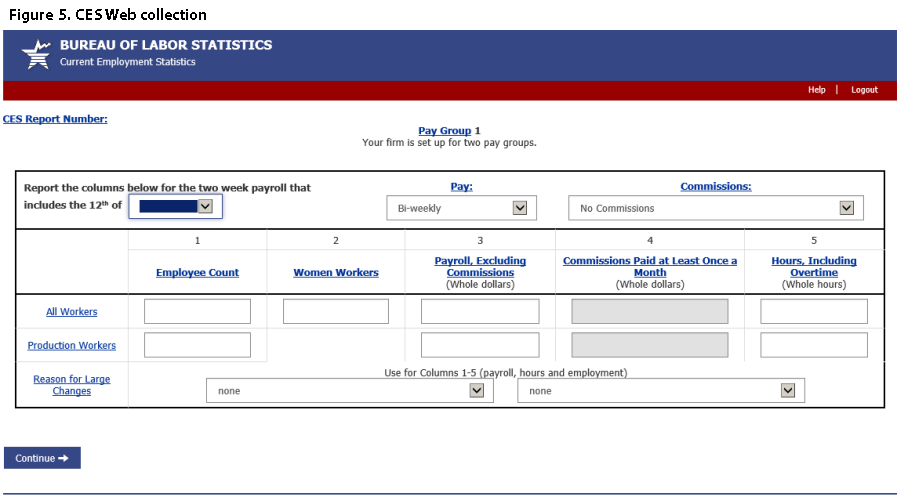Focus the Production Workers Employee Count field
Image resolution: width=900 pixels, height=496 pixels.
point(197,345)
